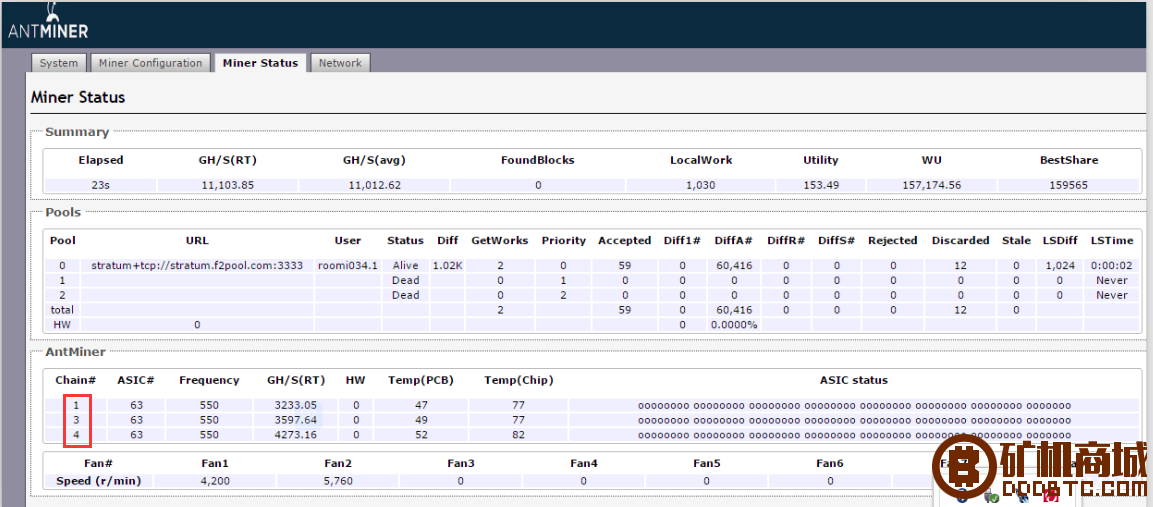
Task: Click the 'total' row label in Pools
Action: [x=63, y=310]
